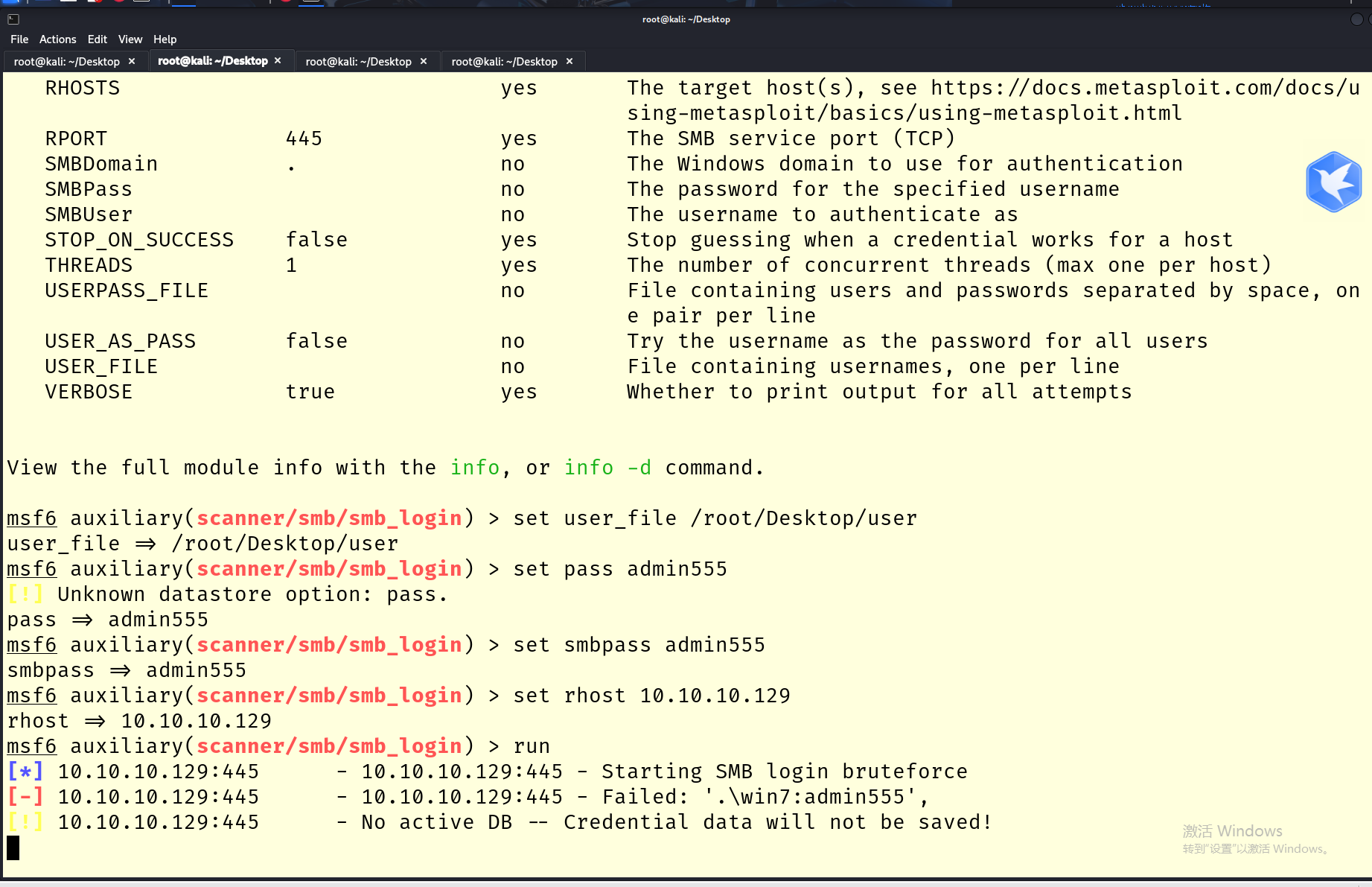The width and height of the screenshot is (1372, 887).
Task: Click the 'true' value in VERBOSE row
Action: click(310, 392)
